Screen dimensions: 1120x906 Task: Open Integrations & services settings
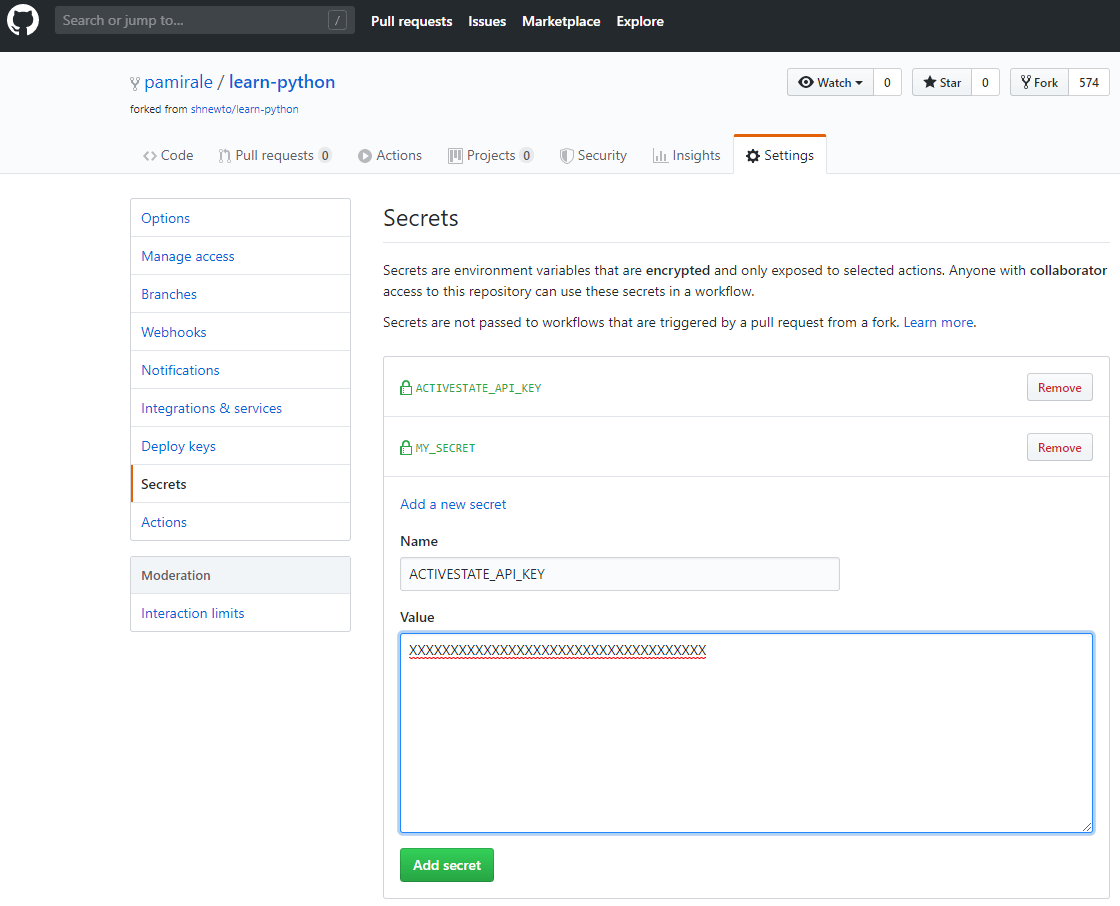241,408
